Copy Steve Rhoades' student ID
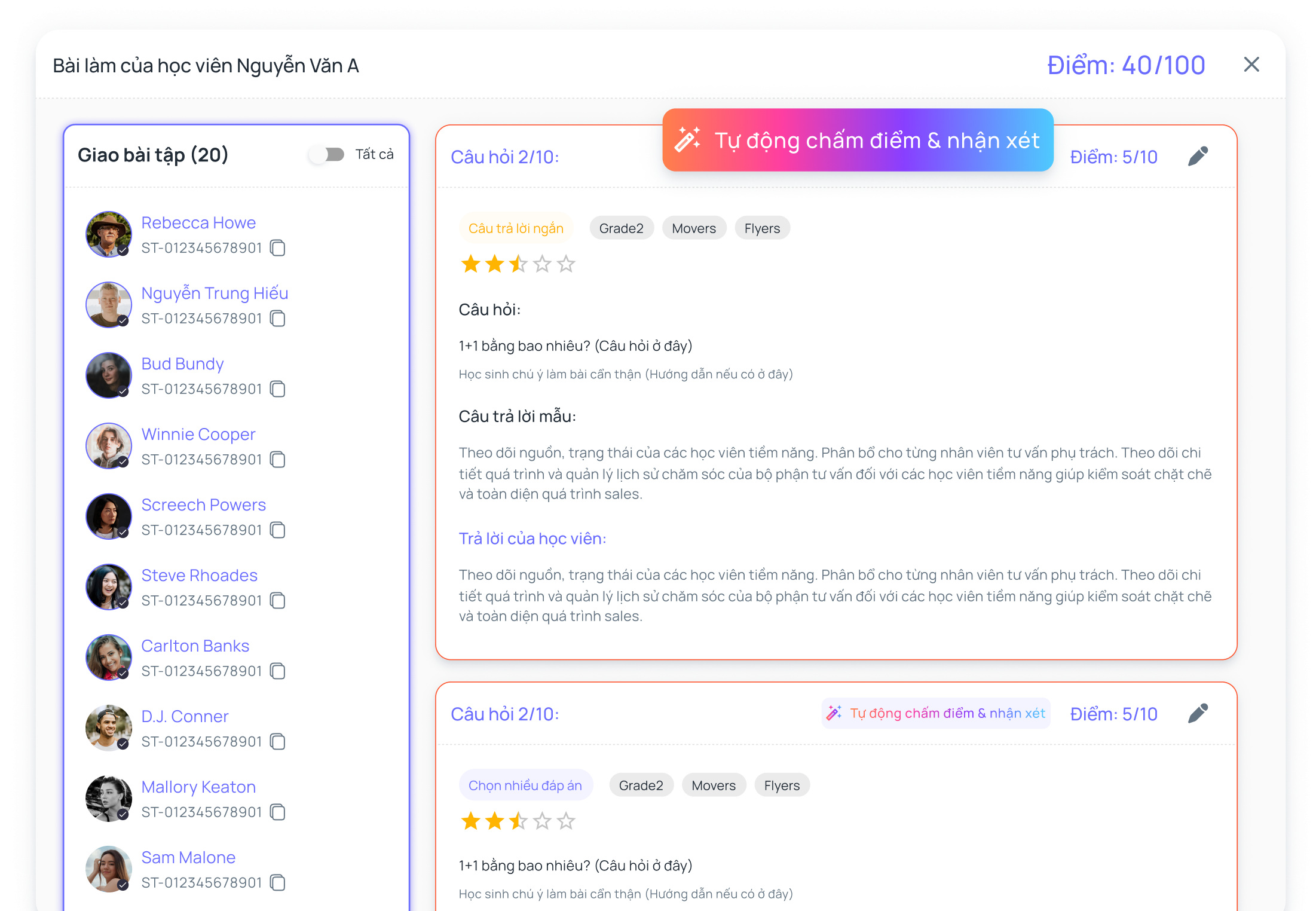The width and height of the screenshot is (1316, 911). click(277, 600)
